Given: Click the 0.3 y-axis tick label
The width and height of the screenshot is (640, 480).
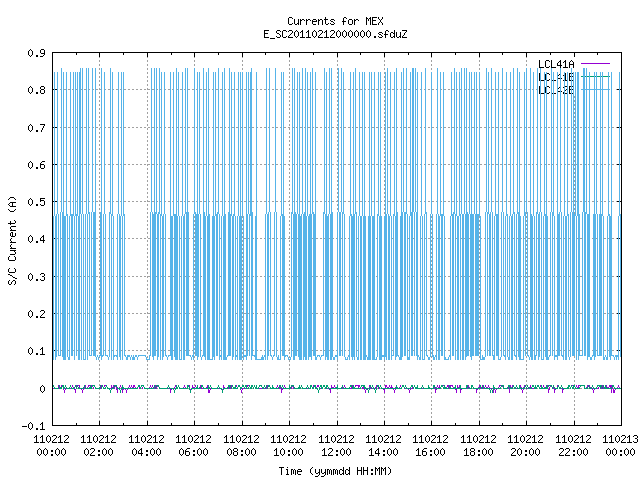Looking at the screenshot, I should click(x=36, y=277).
